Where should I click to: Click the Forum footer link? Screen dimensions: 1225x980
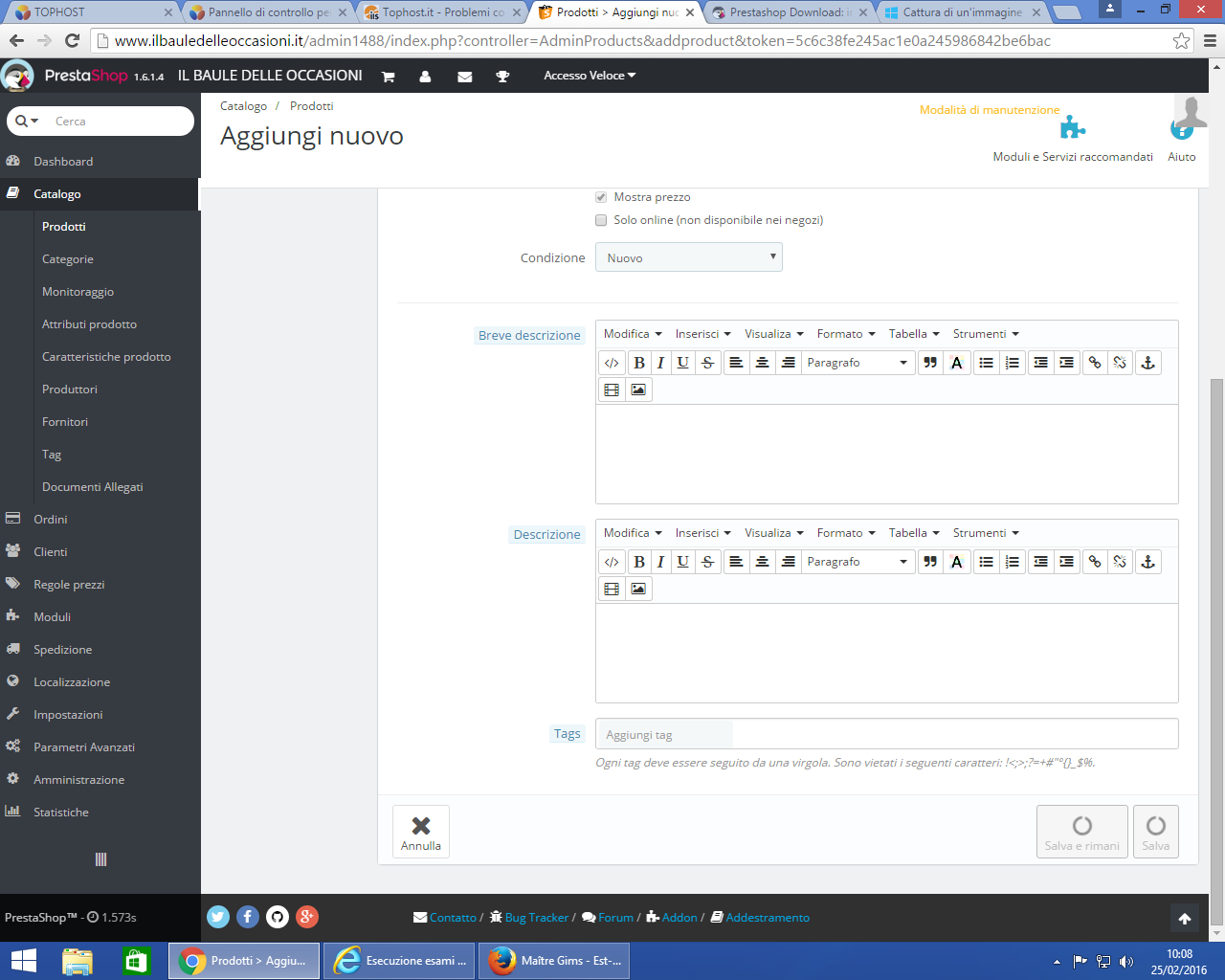coord(615,917)
